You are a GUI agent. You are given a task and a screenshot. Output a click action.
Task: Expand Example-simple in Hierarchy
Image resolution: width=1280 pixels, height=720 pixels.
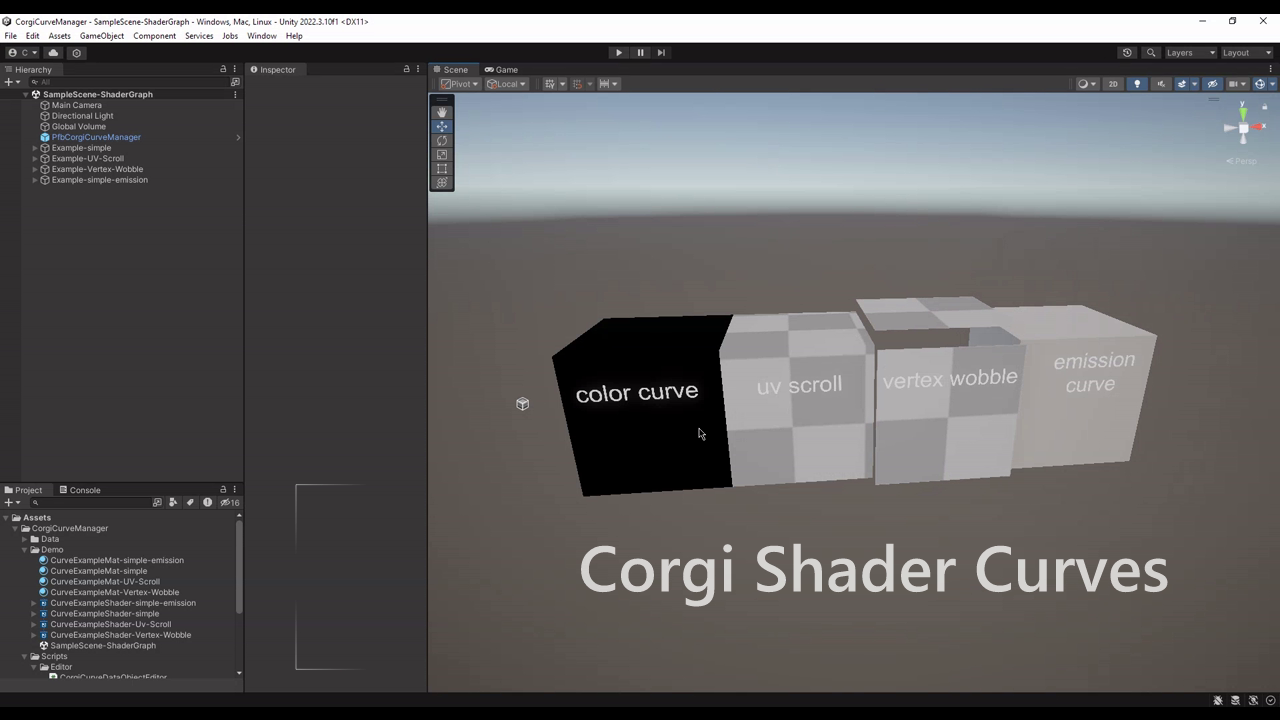[35, 148]
